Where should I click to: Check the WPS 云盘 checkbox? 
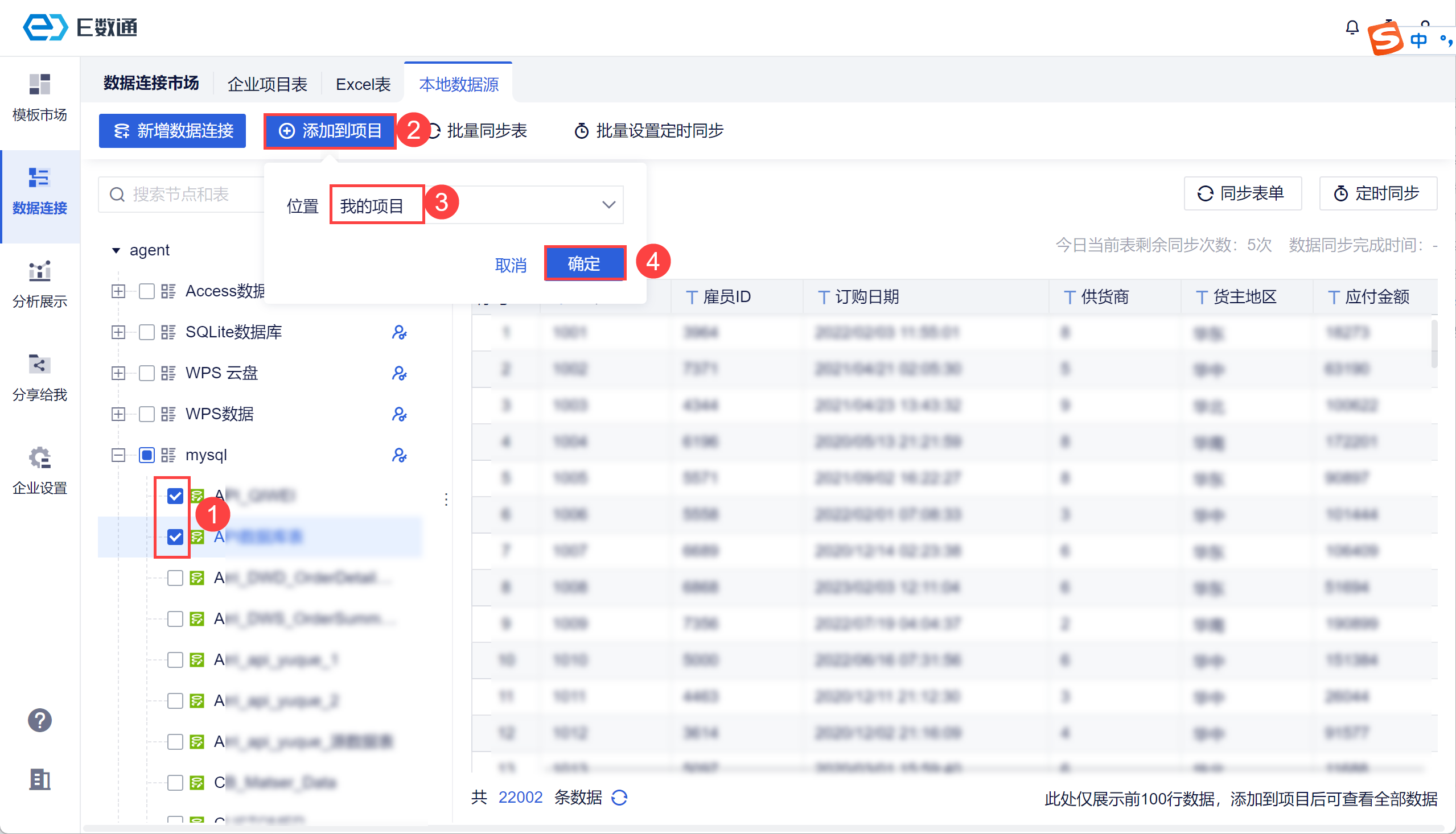[147, 373]
